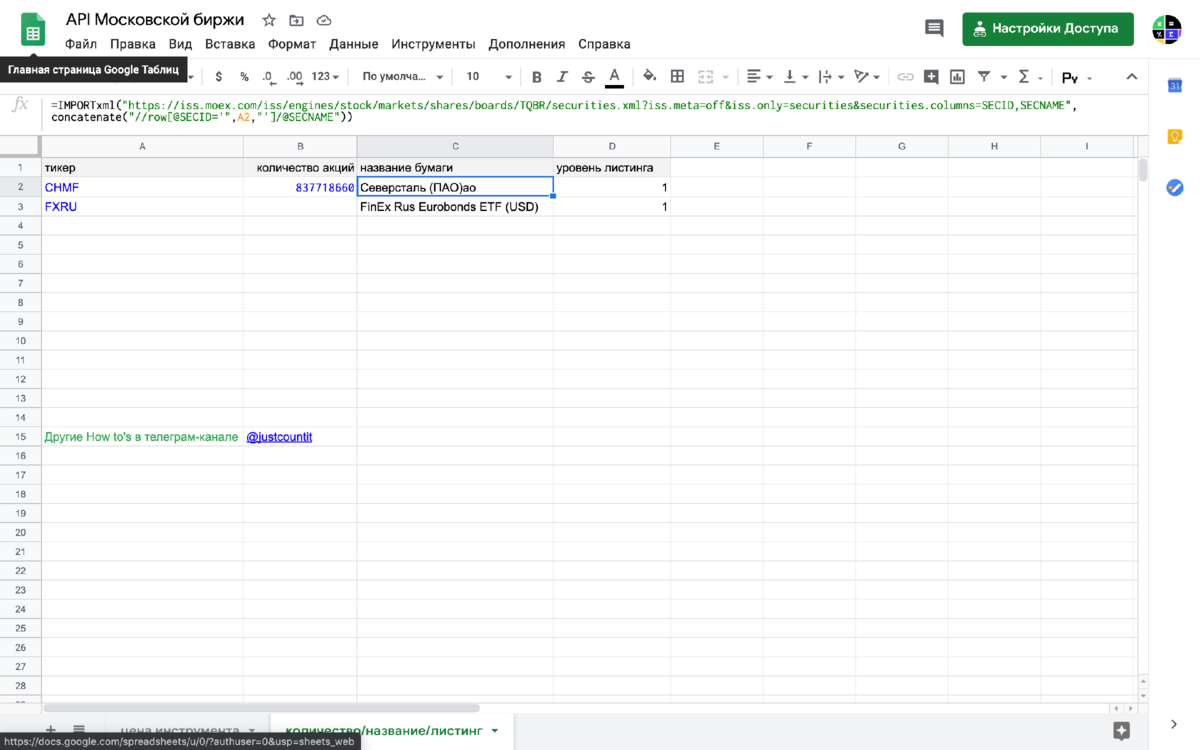This screenshot has height=750, width=1200.
Task: Select row 15 header
Action: click(x=21, y=437)
